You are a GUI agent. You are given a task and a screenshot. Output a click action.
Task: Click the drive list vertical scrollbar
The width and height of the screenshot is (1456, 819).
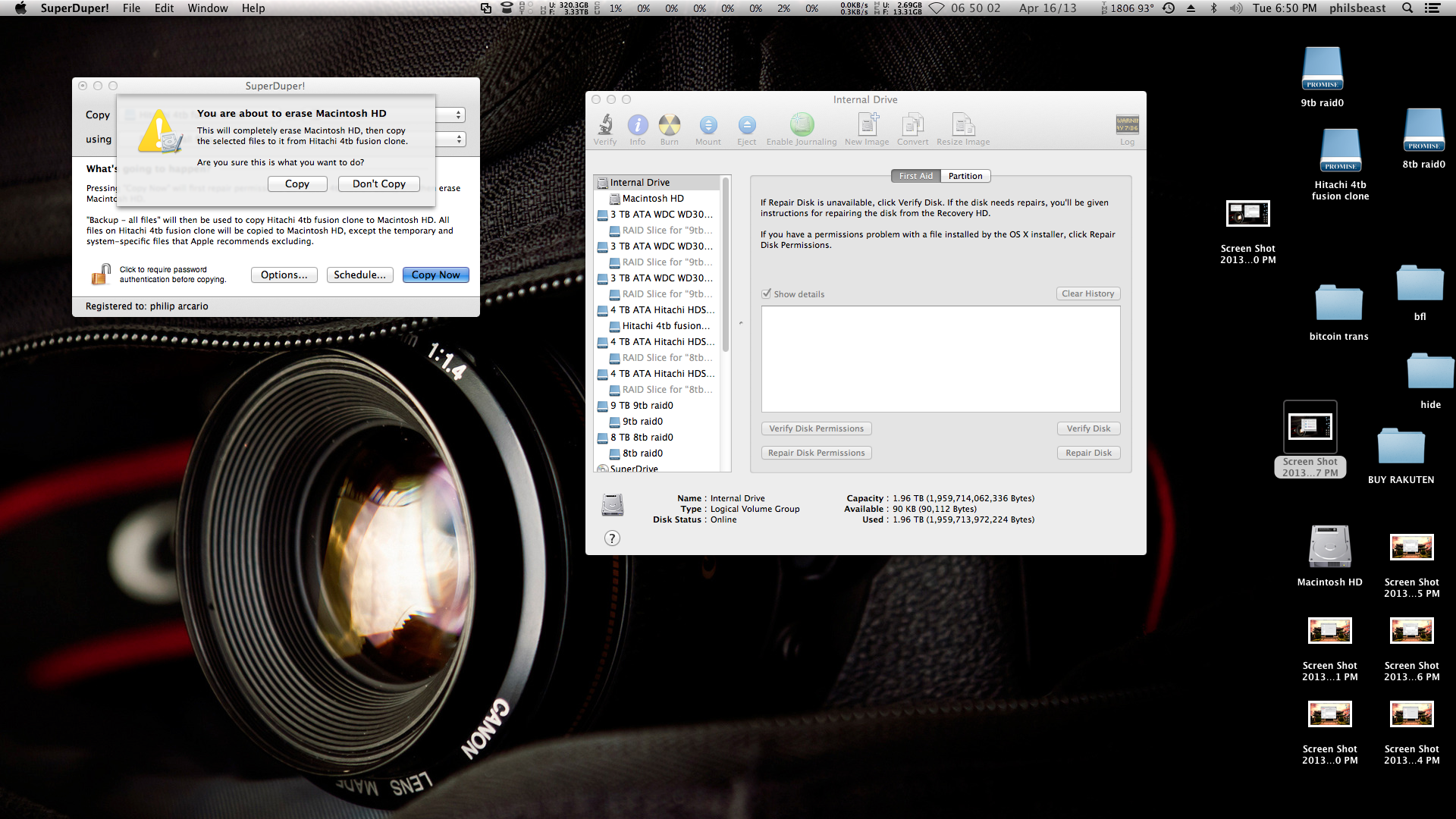(726, 265)
